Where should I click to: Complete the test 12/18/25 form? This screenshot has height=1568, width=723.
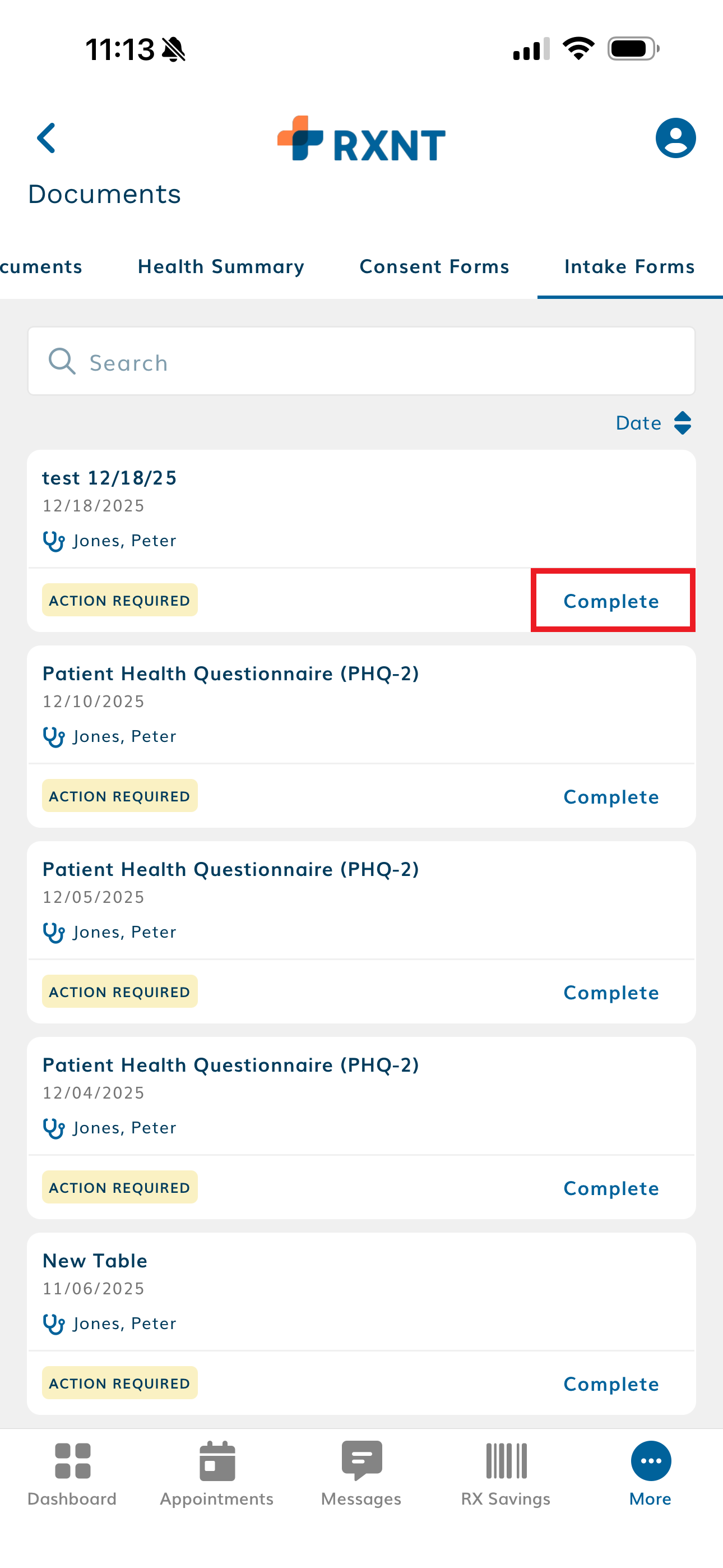pos(611,601)
